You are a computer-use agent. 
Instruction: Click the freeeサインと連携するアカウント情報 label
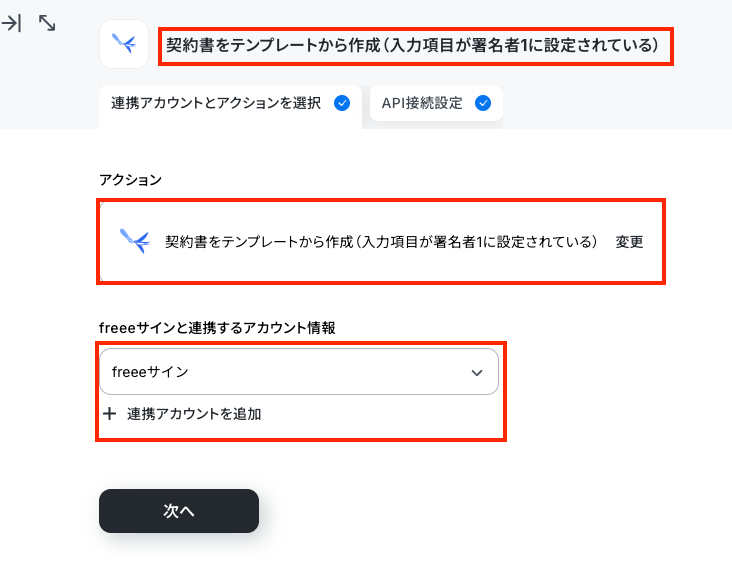tap(217, 328)
